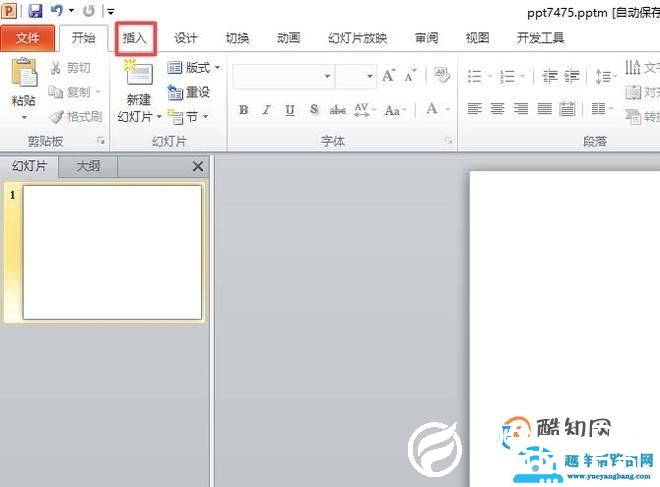The image size is (660, 487).
Task: Expand the 新建幻灯片 dropdown arrow
Action: (x=159, y=117)
